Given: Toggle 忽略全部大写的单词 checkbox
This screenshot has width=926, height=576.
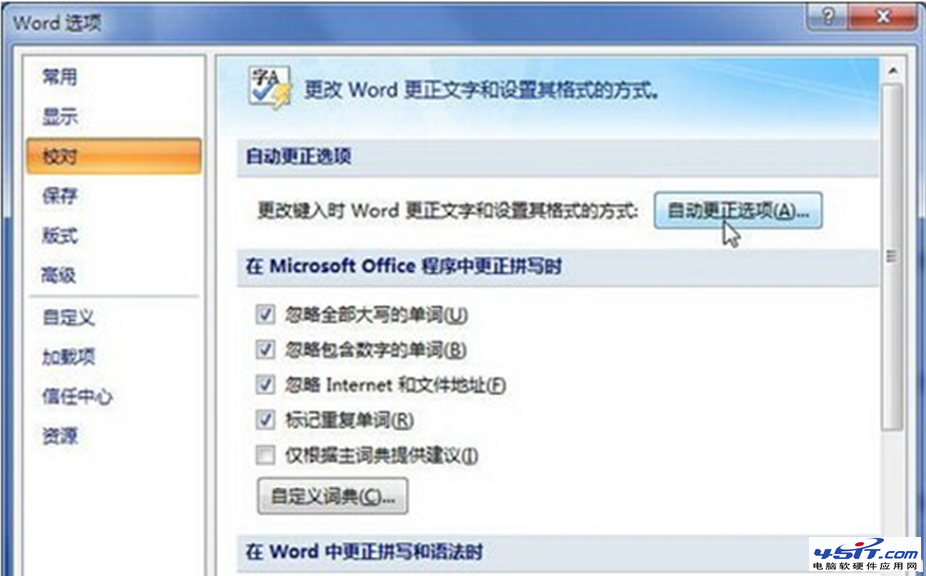Looking at the screenshot, I should (x=265, y=314).
